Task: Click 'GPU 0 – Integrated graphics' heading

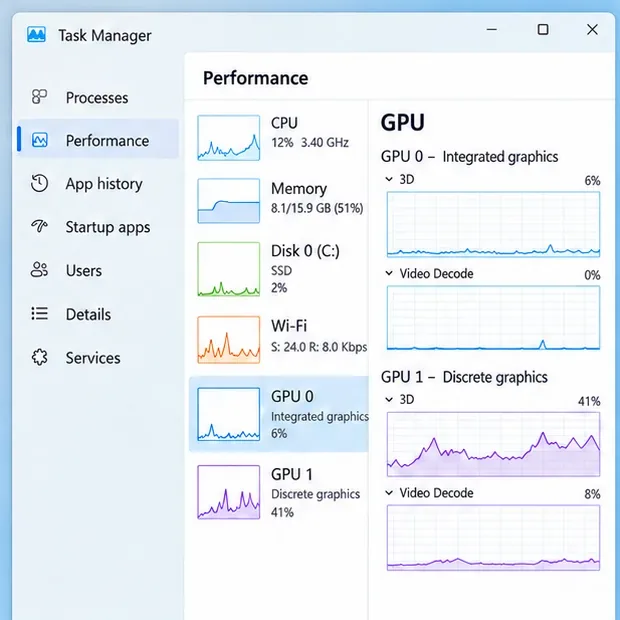Action: 469,157
